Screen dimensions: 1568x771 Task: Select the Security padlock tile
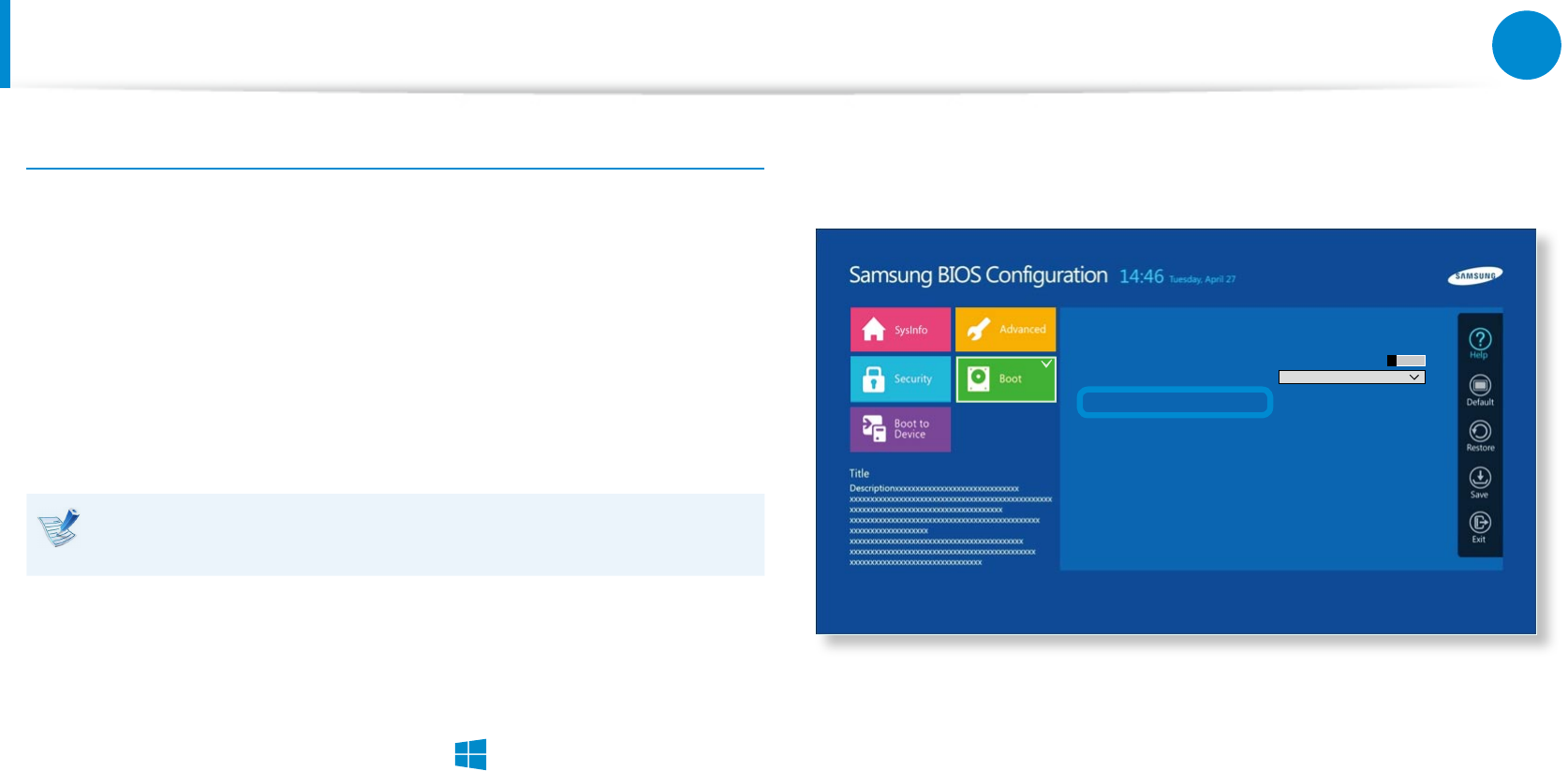[900, 378]
